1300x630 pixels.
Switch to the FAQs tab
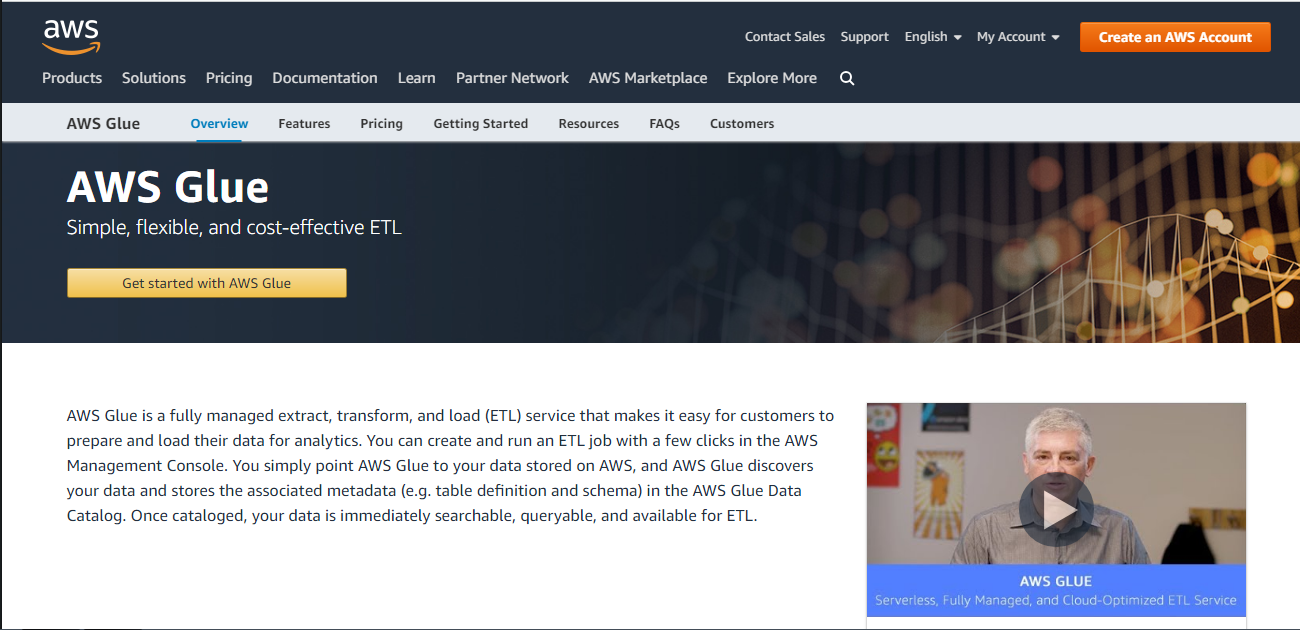coord(664,124)
